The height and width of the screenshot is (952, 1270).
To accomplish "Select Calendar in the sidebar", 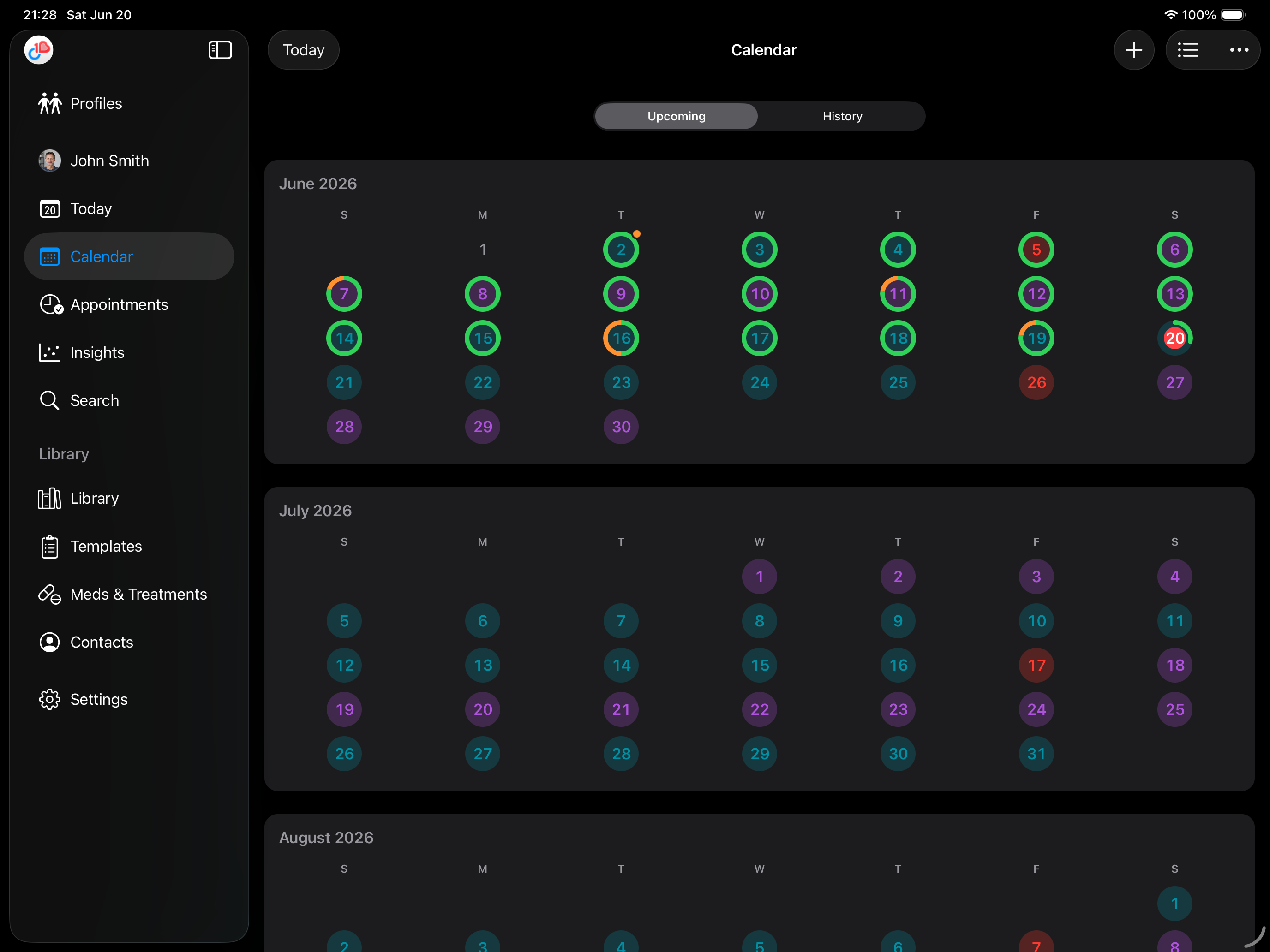I will click(129, 256).
